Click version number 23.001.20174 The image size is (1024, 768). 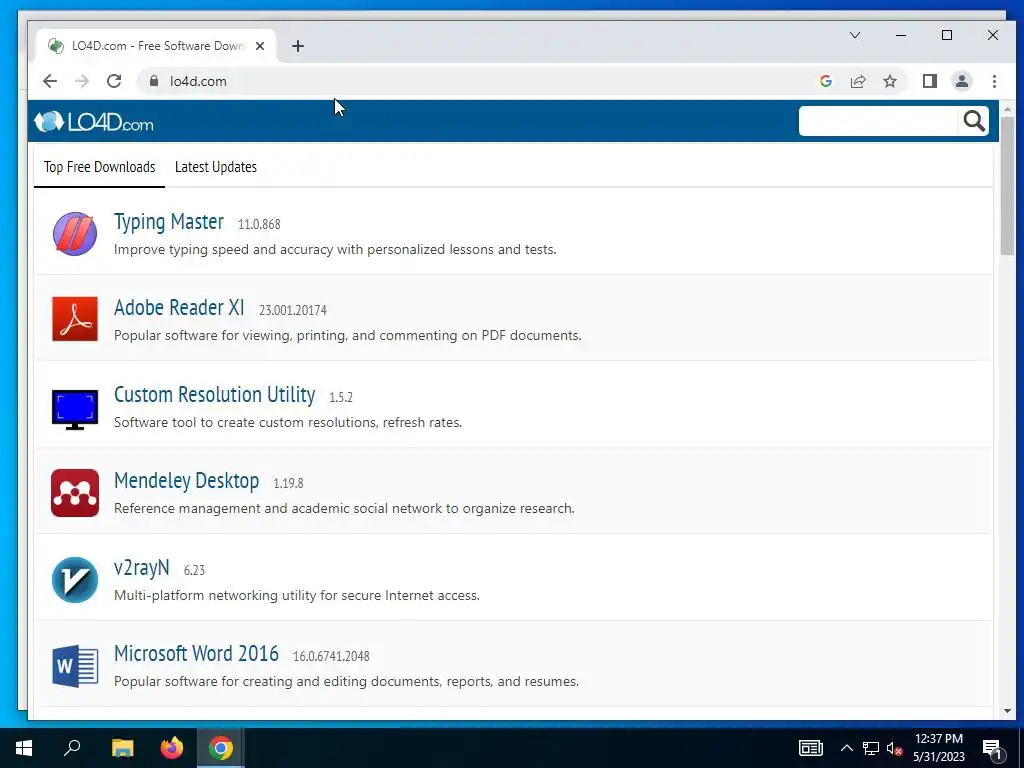click(x=293, y=310)
